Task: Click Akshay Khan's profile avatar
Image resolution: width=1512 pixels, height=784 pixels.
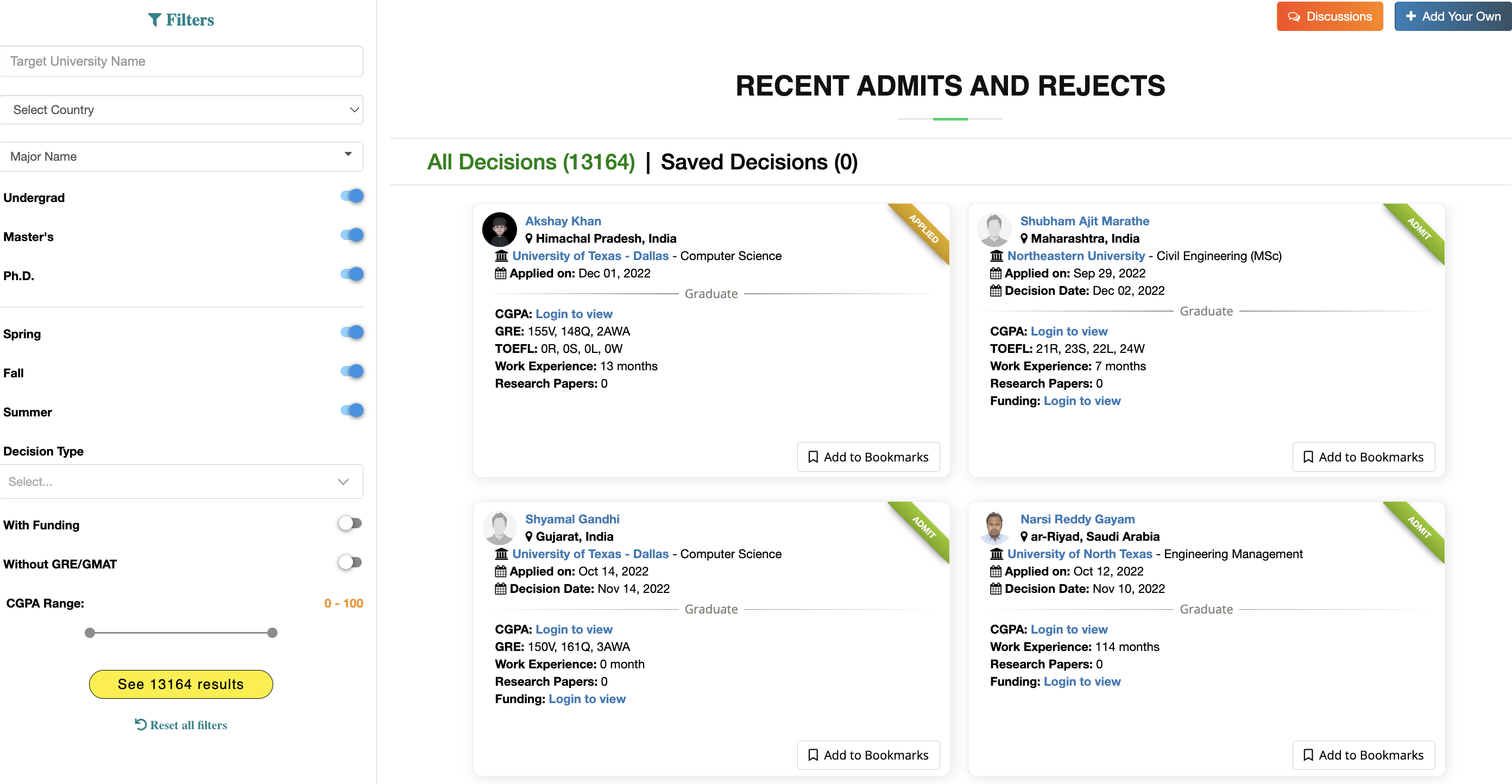Action: (x=499, y=230)
